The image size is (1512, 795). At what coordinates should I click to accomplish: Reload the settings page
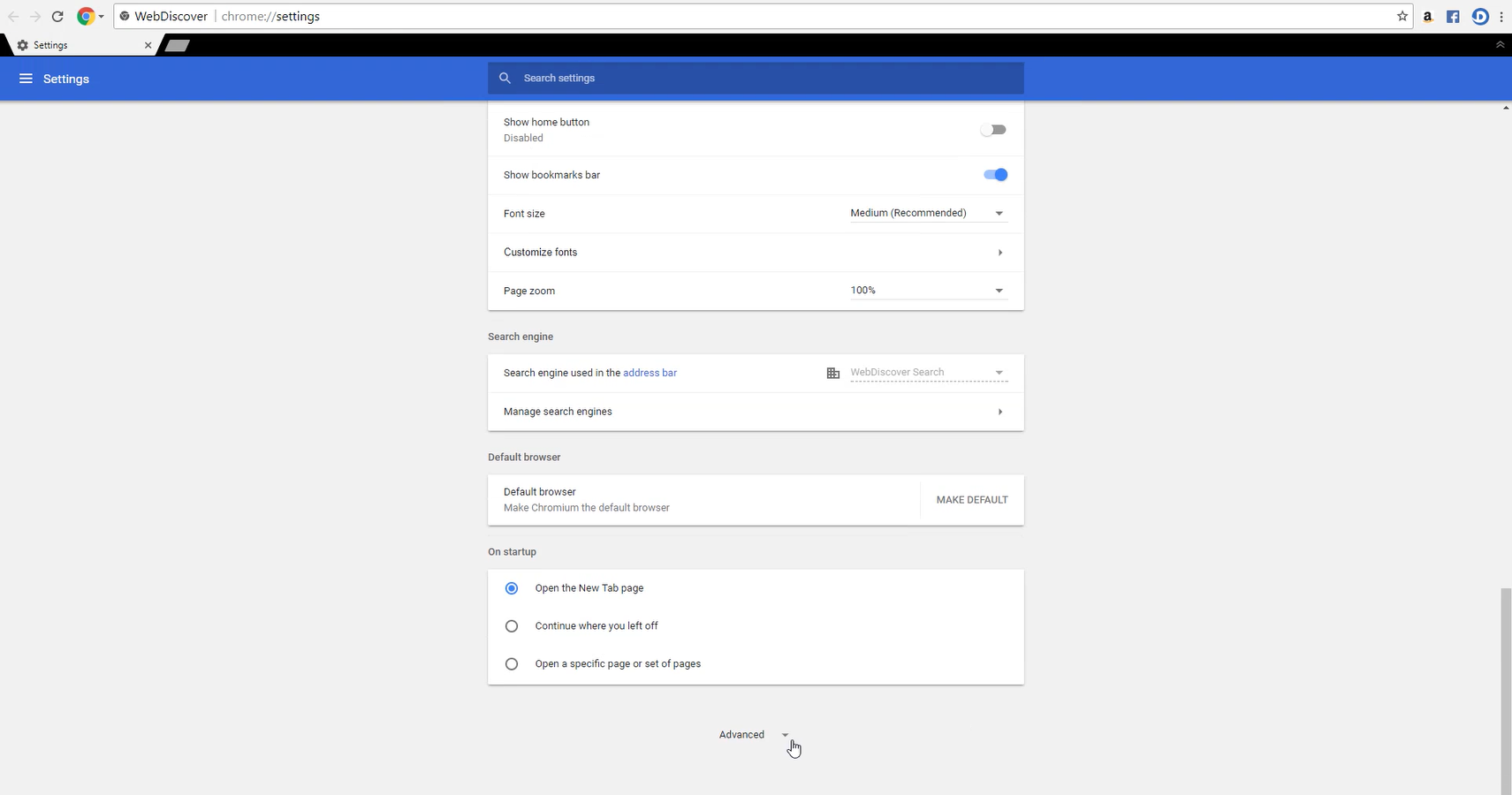tap(57, 17)
